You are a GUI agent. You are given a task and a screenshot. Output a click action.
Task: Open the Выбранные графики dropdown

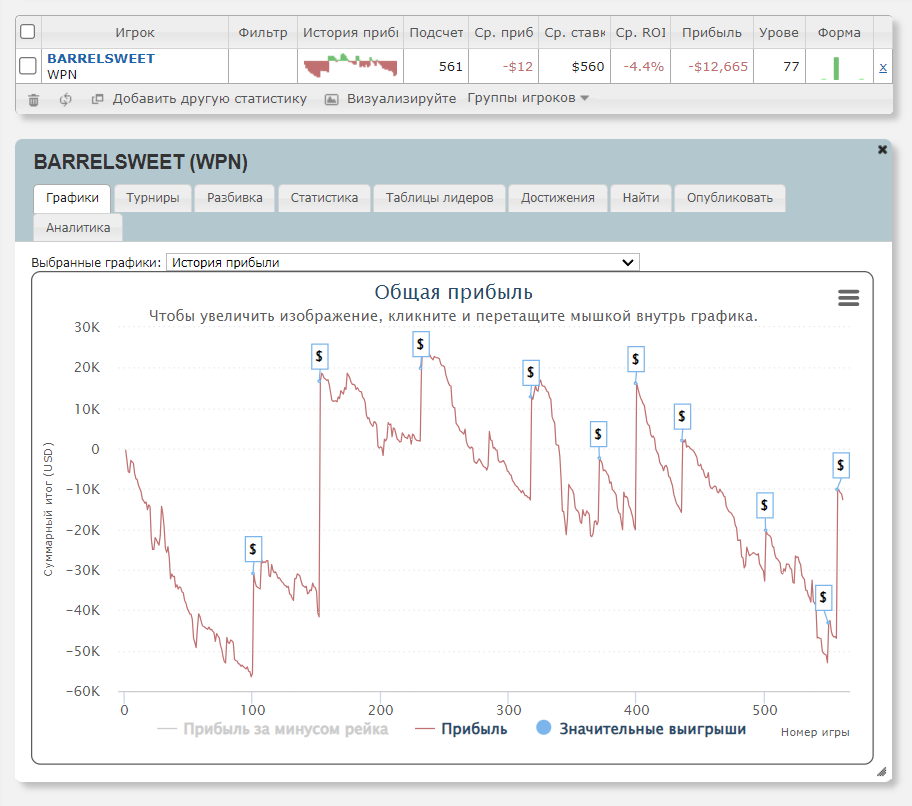pos(402,262)
